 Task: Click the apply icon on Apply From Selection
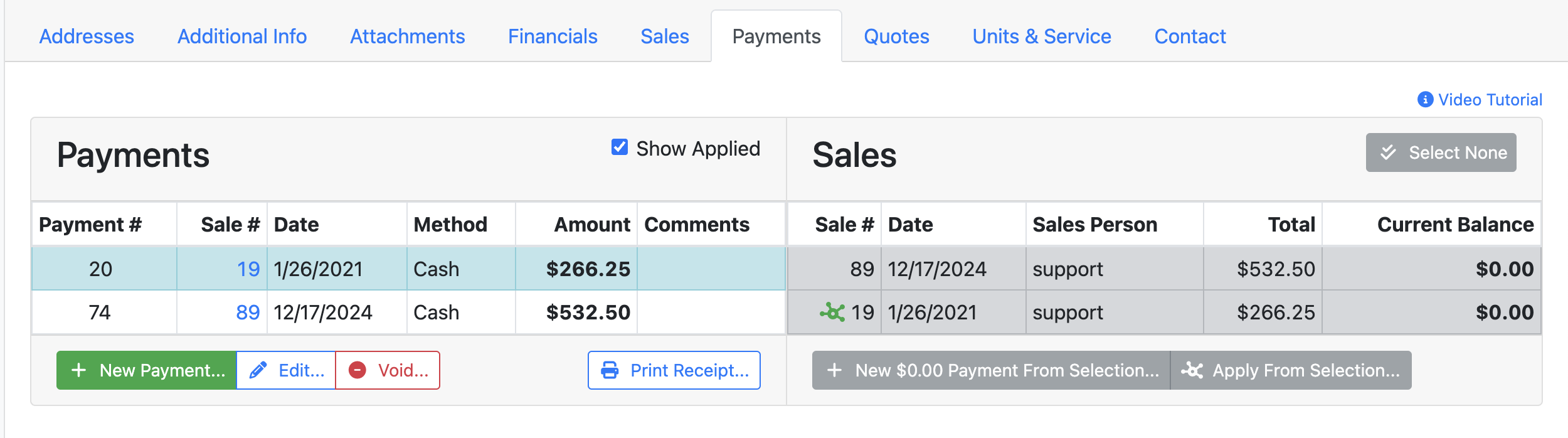(1192, 370)
